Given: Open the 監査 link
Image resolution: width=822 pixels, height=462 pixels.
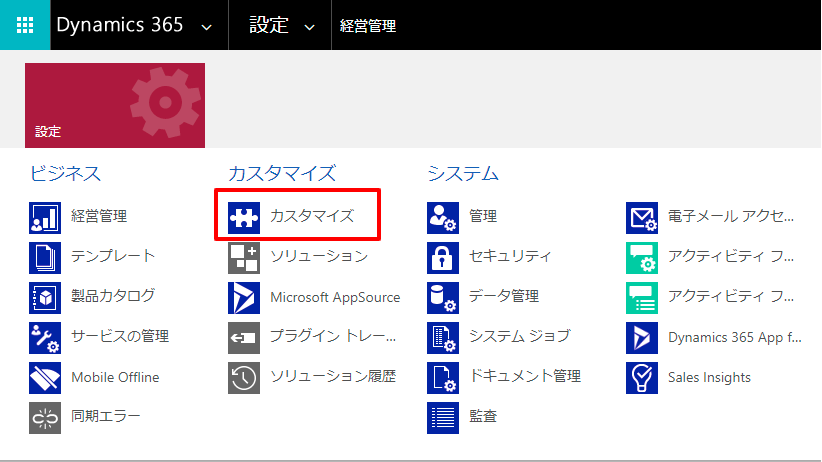Looking at the screenshot, I should 483,416.
